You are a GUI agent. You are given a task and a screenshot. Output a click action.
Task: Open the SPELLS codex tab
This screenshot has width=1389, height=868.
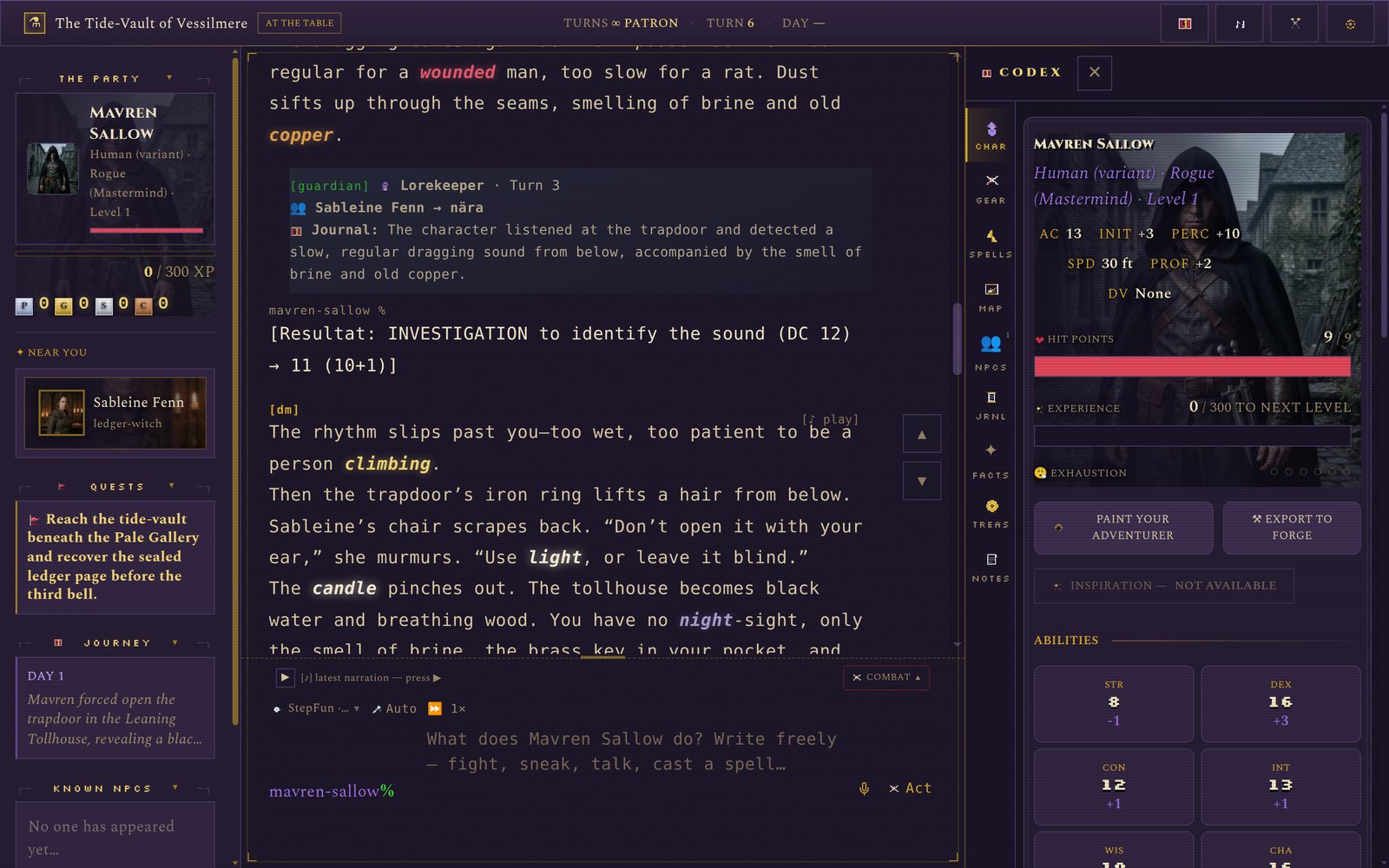point(991,243)
